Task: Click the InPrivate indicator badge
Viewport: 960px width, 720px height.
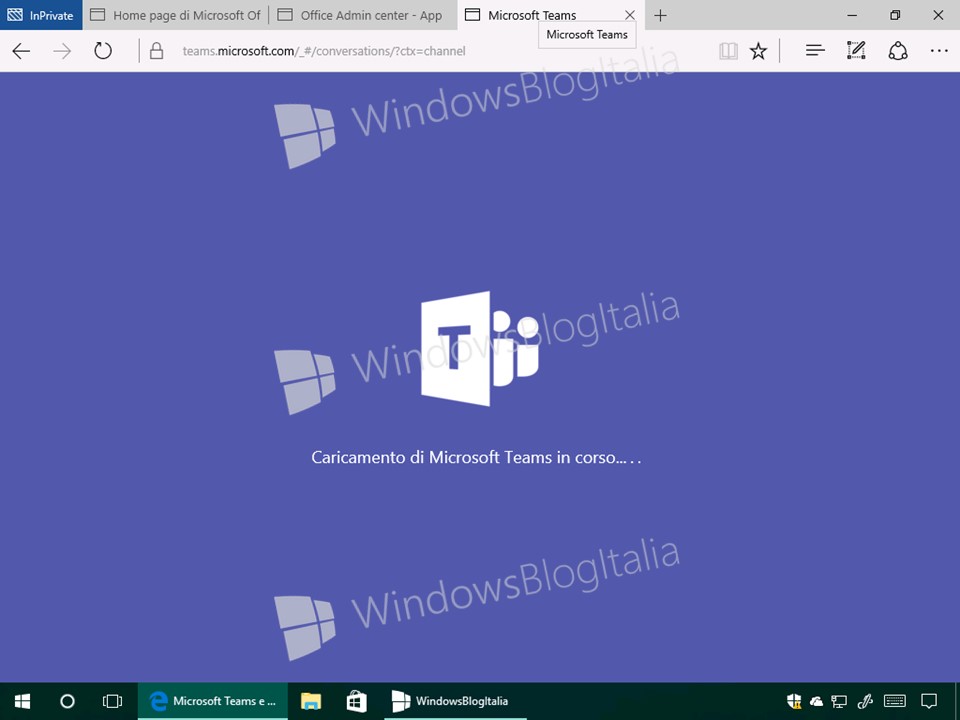Action: (41, 15)
